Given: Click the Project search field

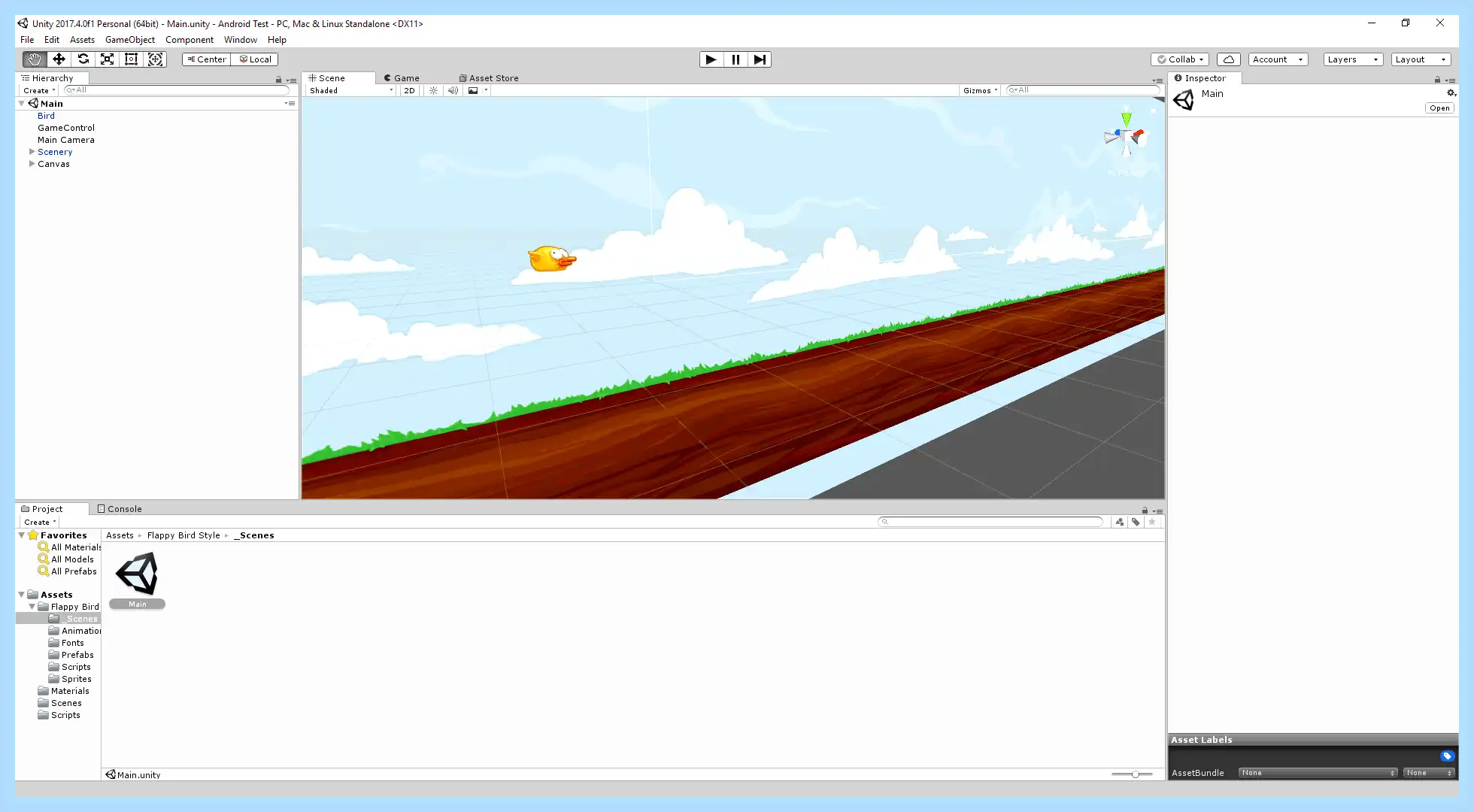Looking at the screenshot, I should point(990,522).
